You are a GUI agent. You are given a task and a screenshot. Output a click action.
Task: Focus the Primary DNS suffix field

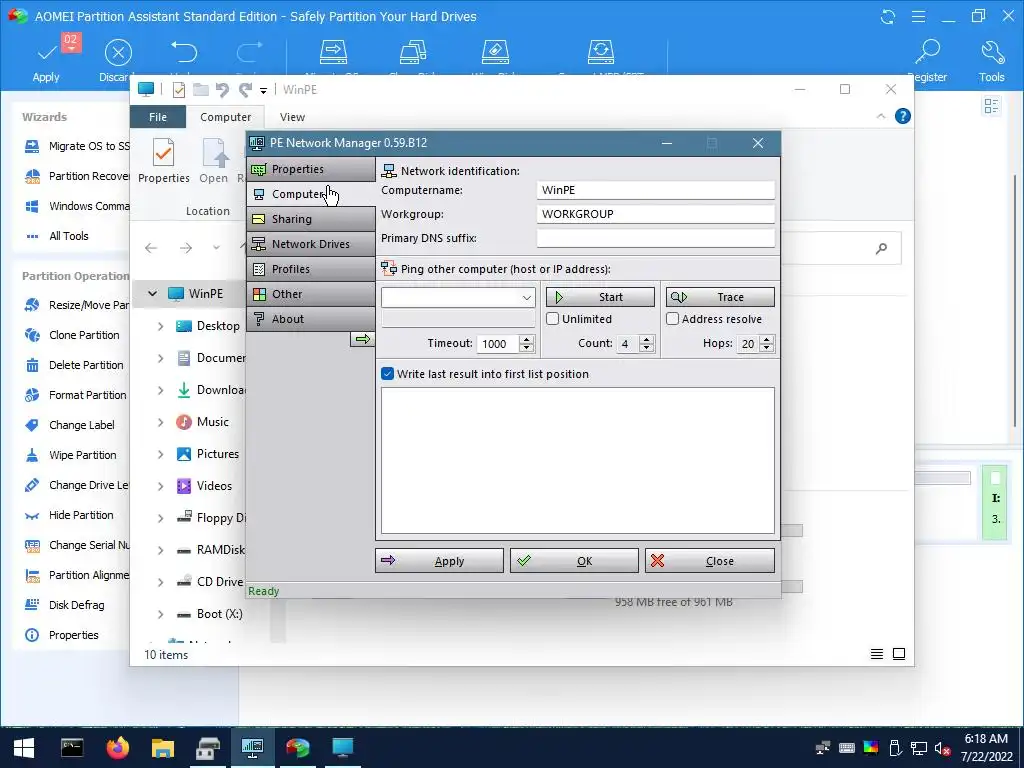656,238
